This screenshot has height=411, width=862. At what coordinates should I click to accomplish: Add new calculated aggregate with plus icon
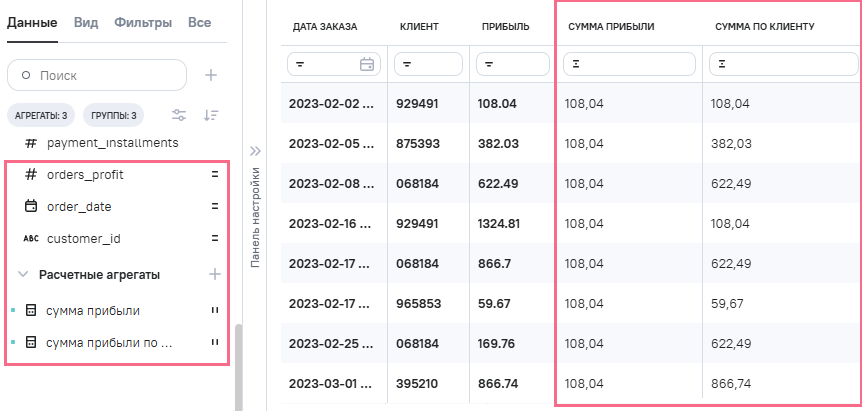[x=214, y=274]
